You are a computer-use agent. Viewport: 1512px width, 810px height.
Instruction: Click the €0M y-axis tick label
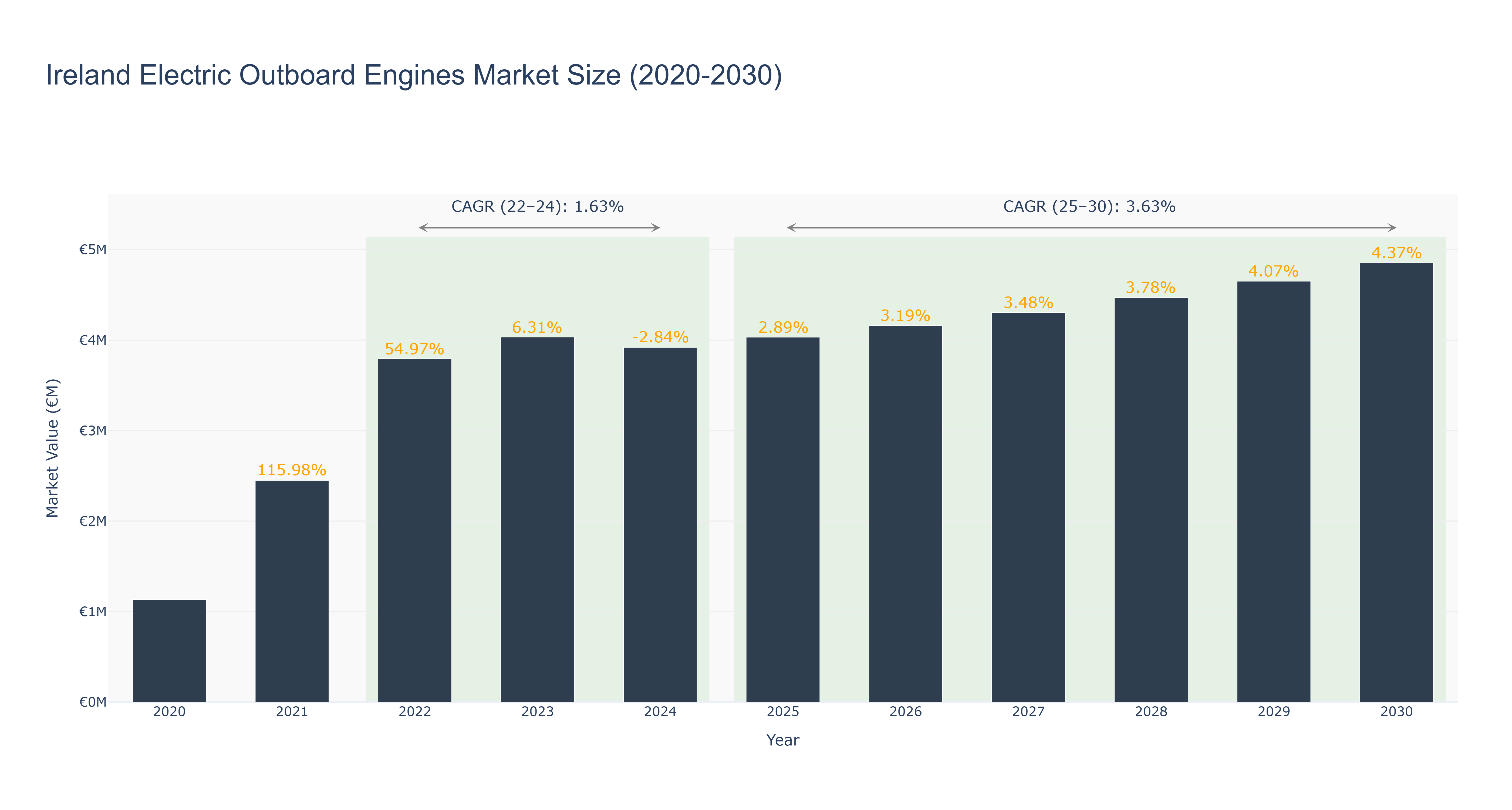tap(93, 701)
